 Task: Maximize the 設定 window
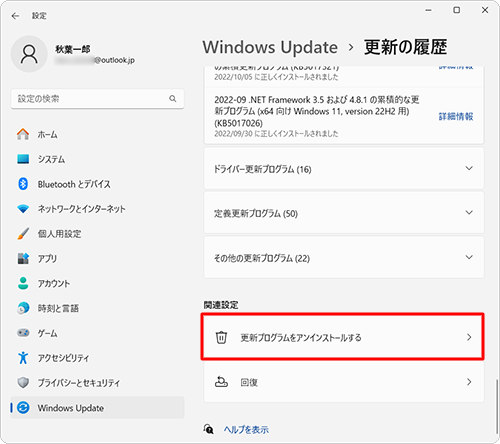click(x=457, y=10)
